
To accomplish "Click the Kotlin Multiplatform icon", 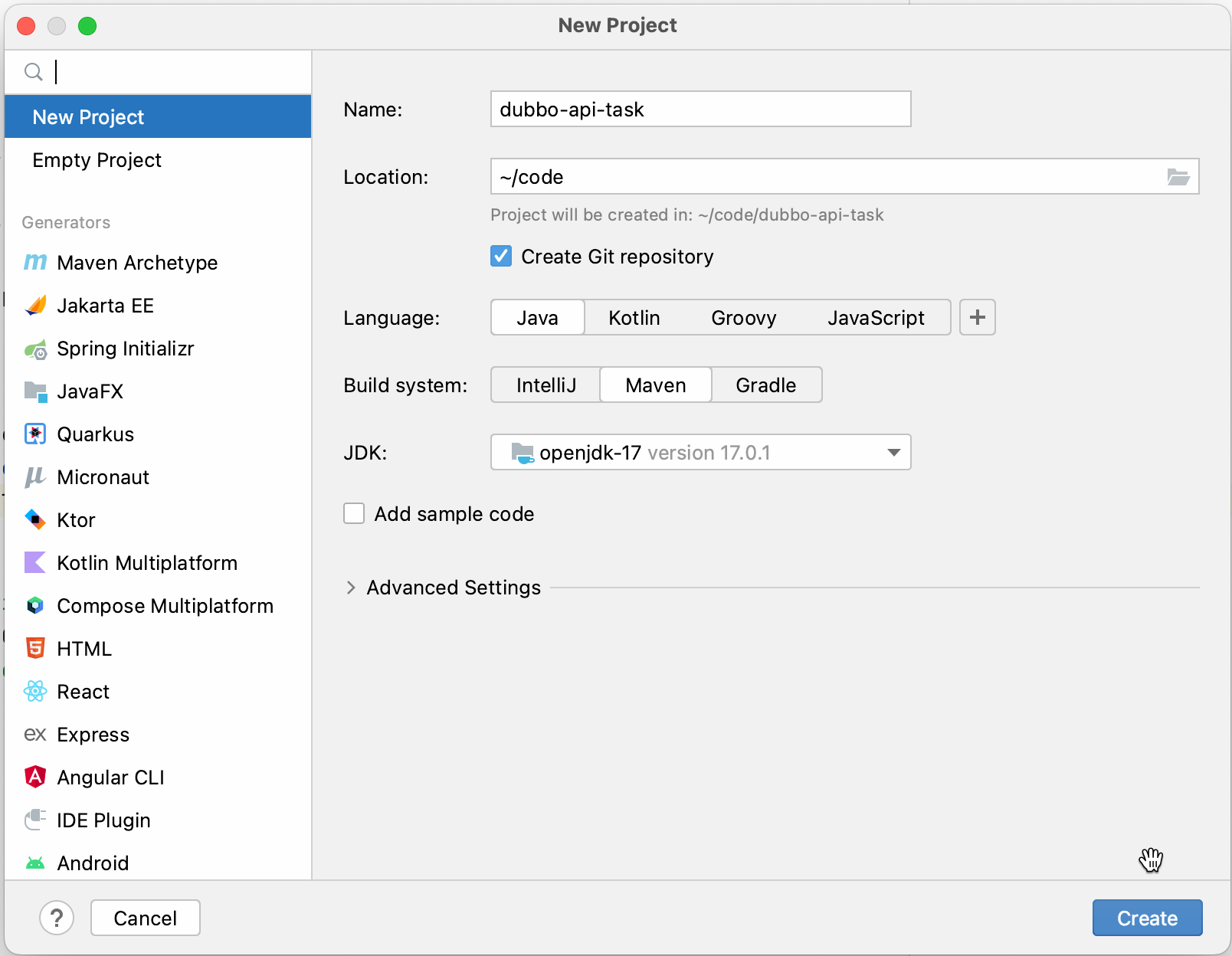I will tap(35, 563).
